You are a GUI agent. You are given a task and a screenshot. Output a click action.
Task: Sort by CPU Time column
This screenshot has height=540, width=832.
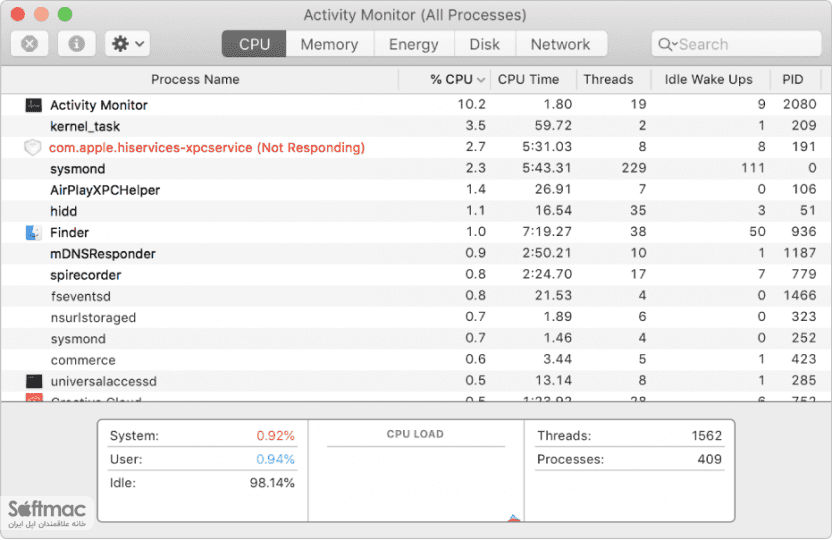click(x=528, y=80)
